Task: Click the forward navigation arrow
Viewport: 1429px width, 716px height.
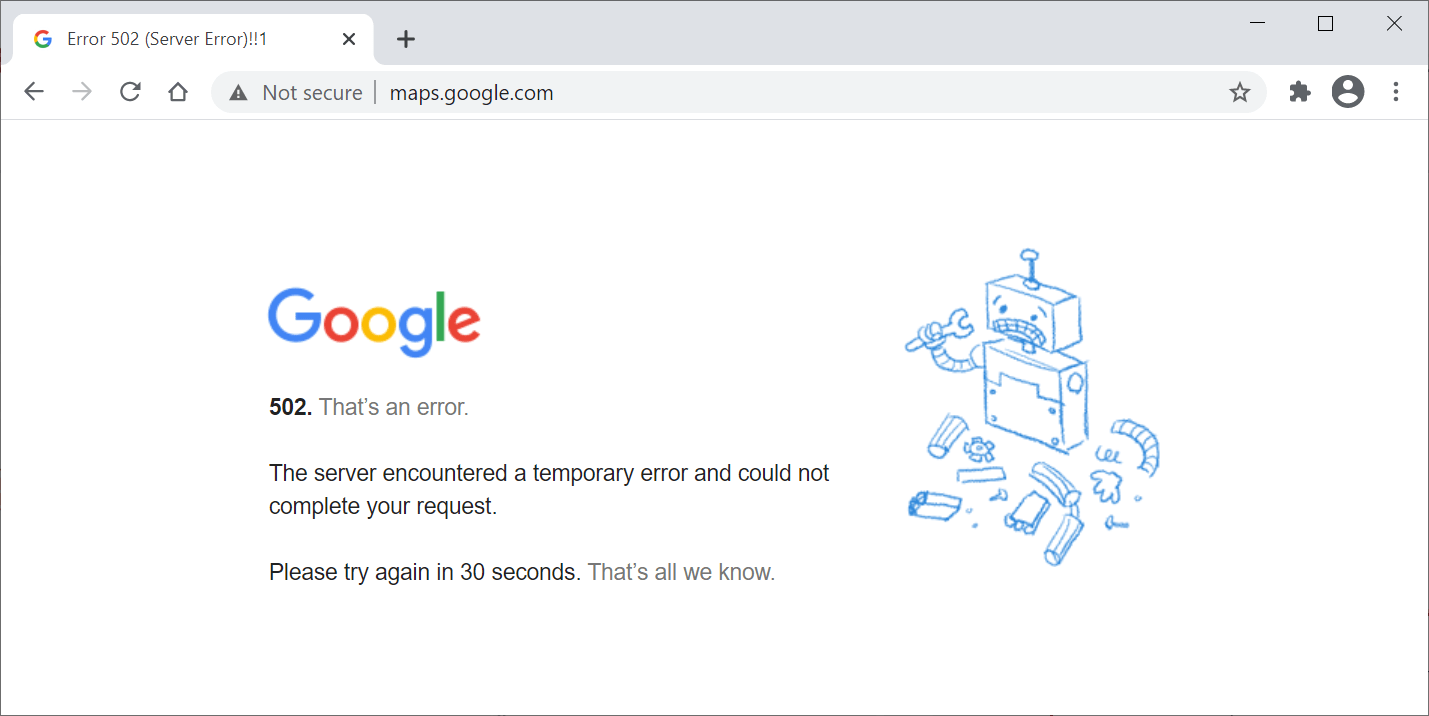Action: coord(82,92)
